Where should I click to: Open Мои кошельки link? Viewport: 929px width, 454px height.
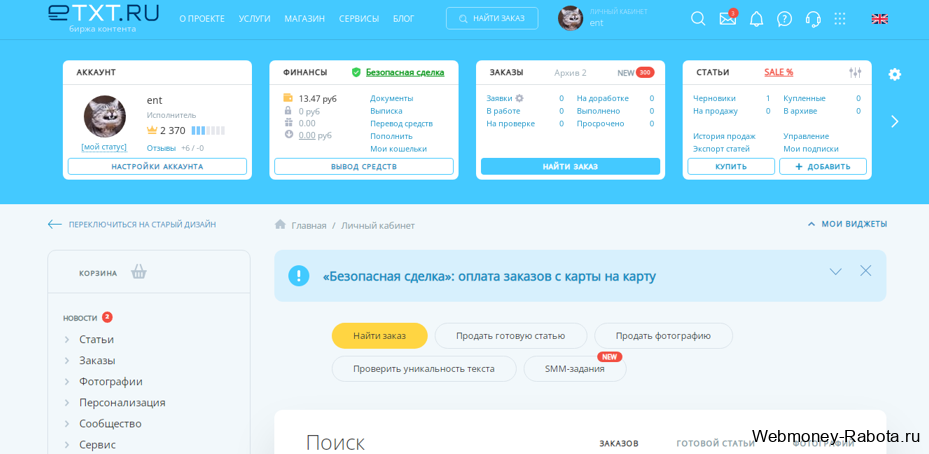pyautogui.click(x=399, y=149)
